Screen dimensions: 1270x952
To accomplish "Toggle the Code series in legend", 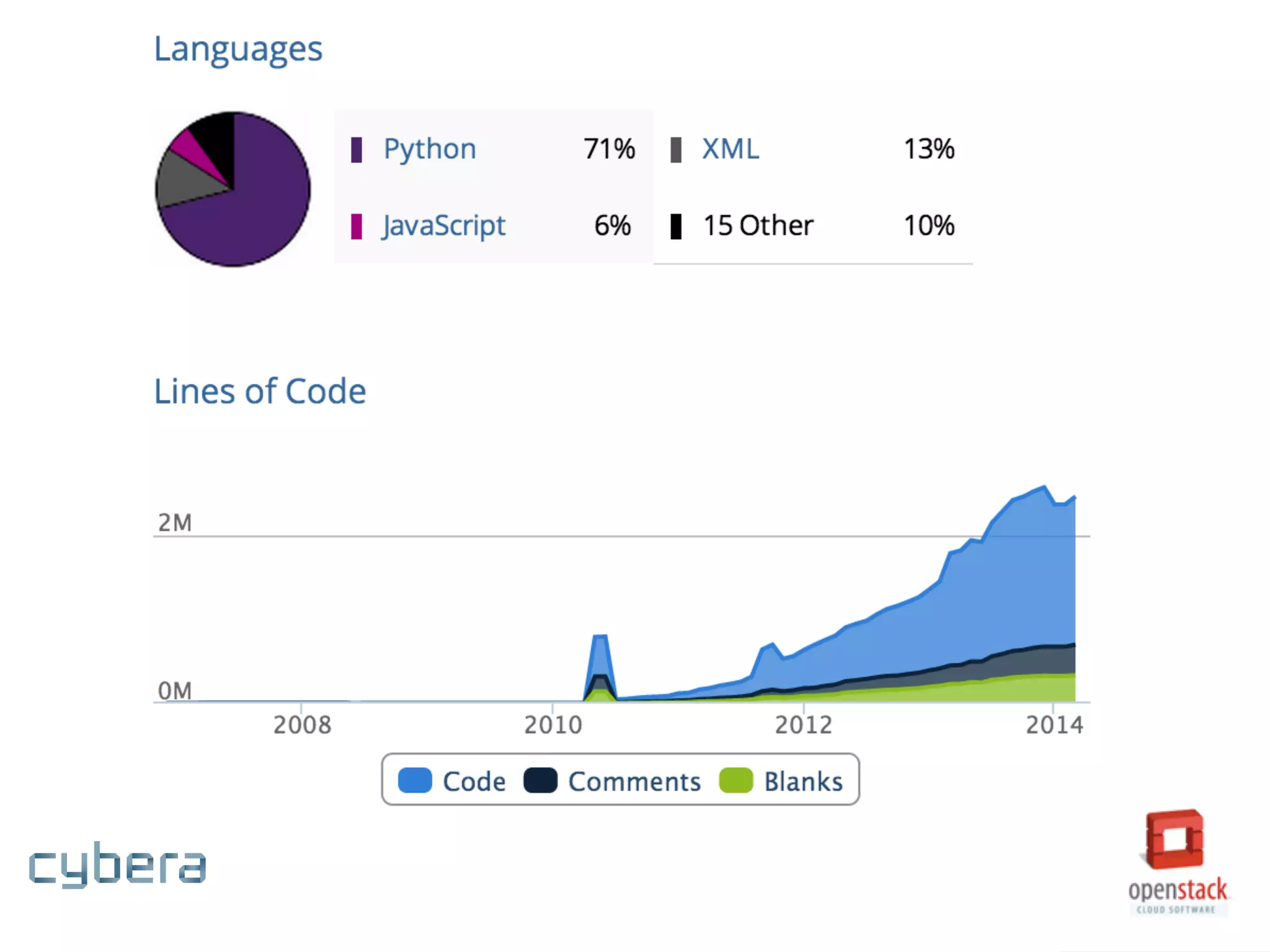I will pos(474,781).
